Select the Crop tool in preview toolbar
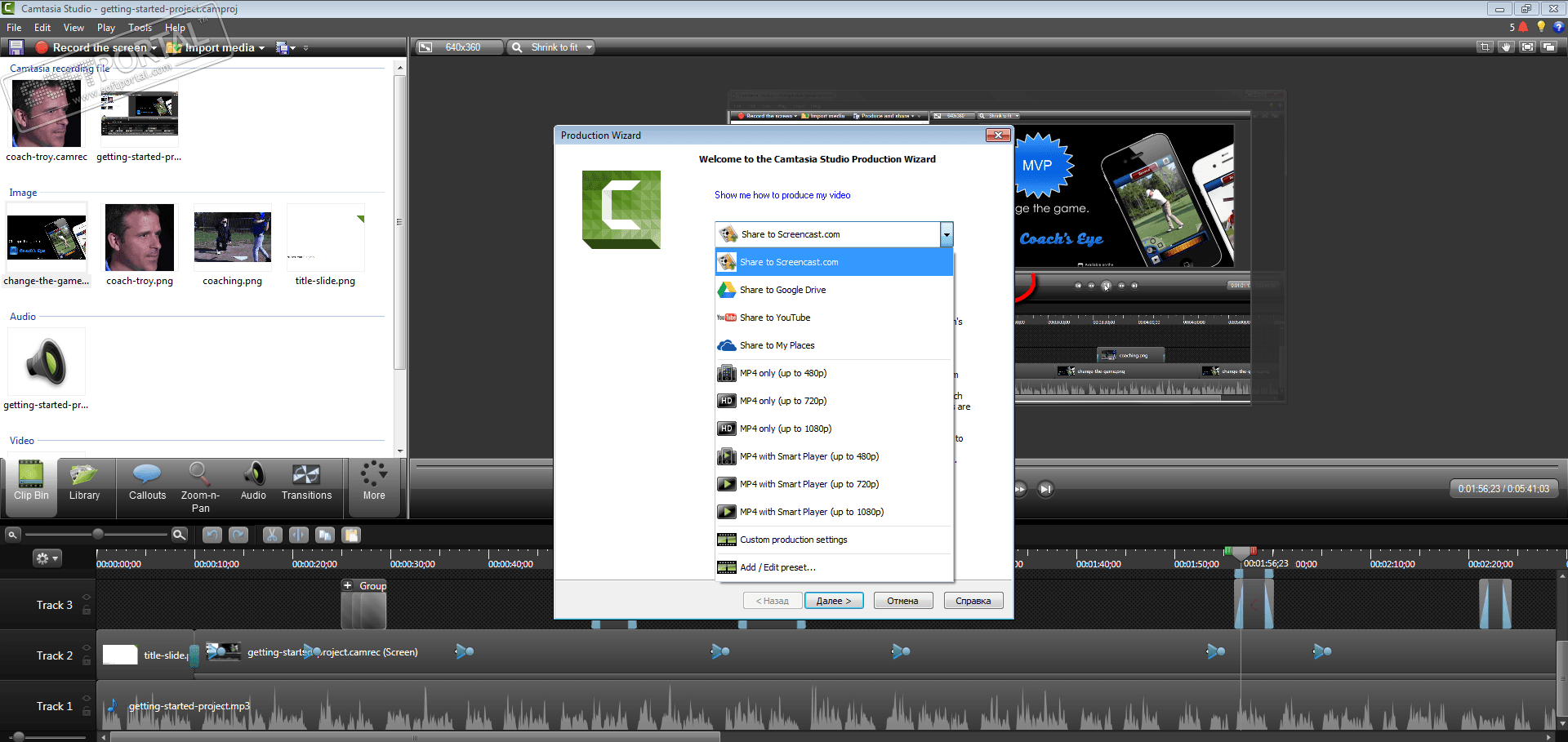Viewport: 1568px width, 742px height. coord(1485,47)
